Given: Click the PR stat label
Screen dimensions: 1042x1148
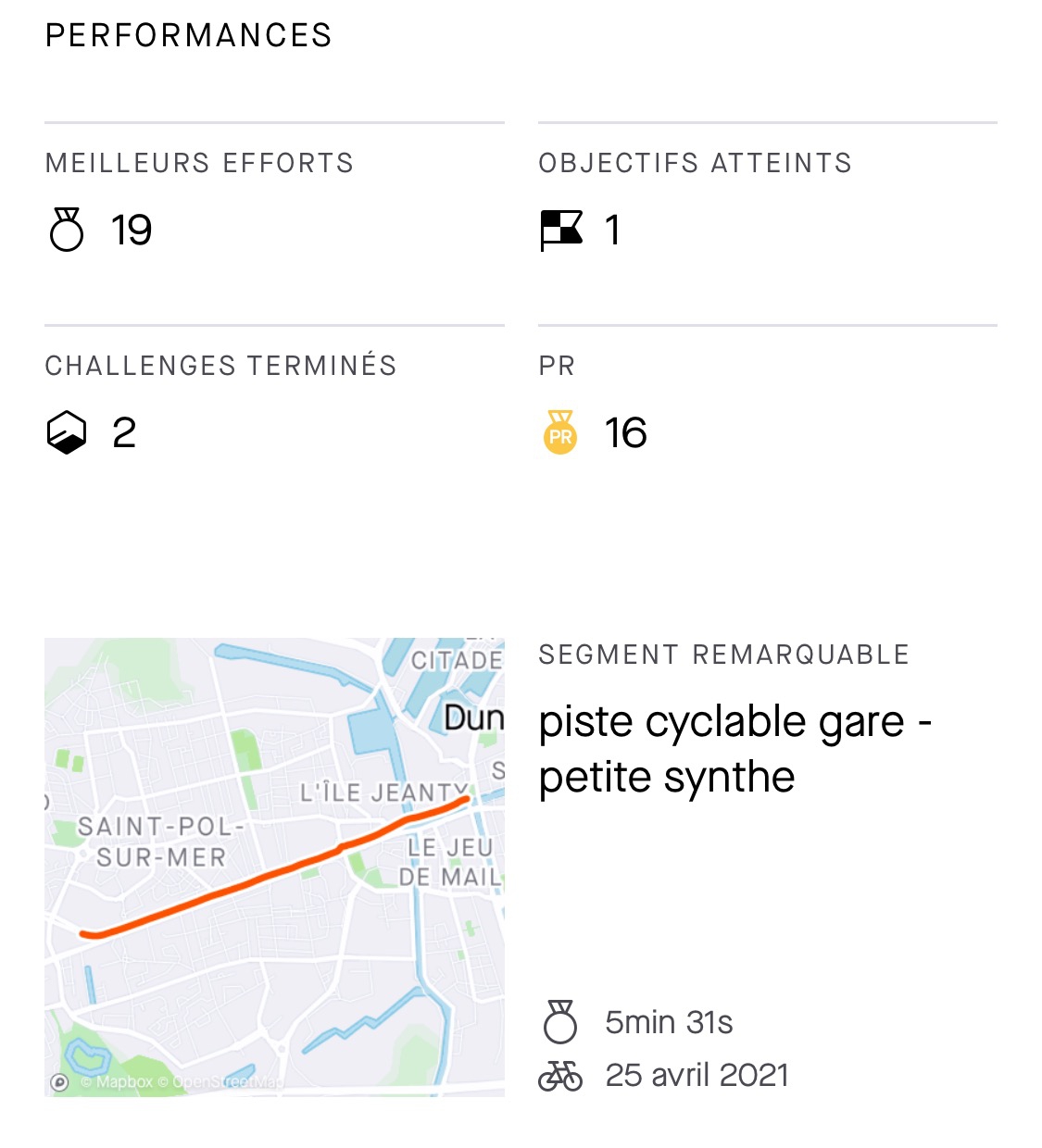Looking at the screenshot, I should [x=558, y=366].
